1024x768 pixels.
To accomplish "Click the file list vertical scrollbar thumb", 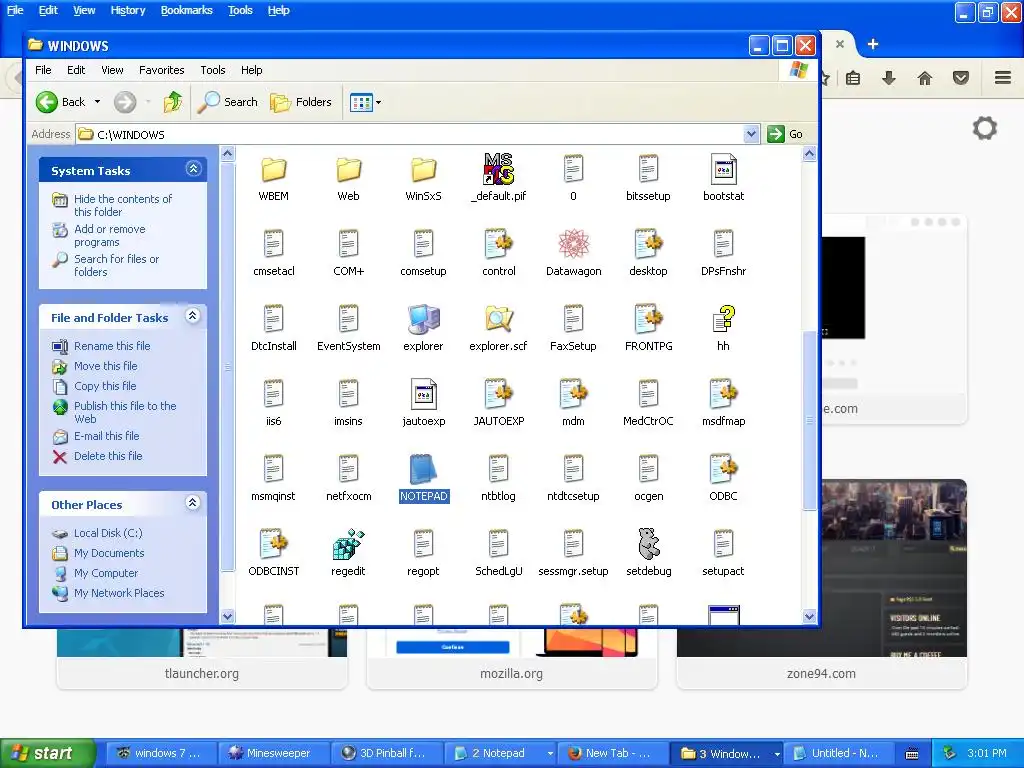I will coord(809,421).
